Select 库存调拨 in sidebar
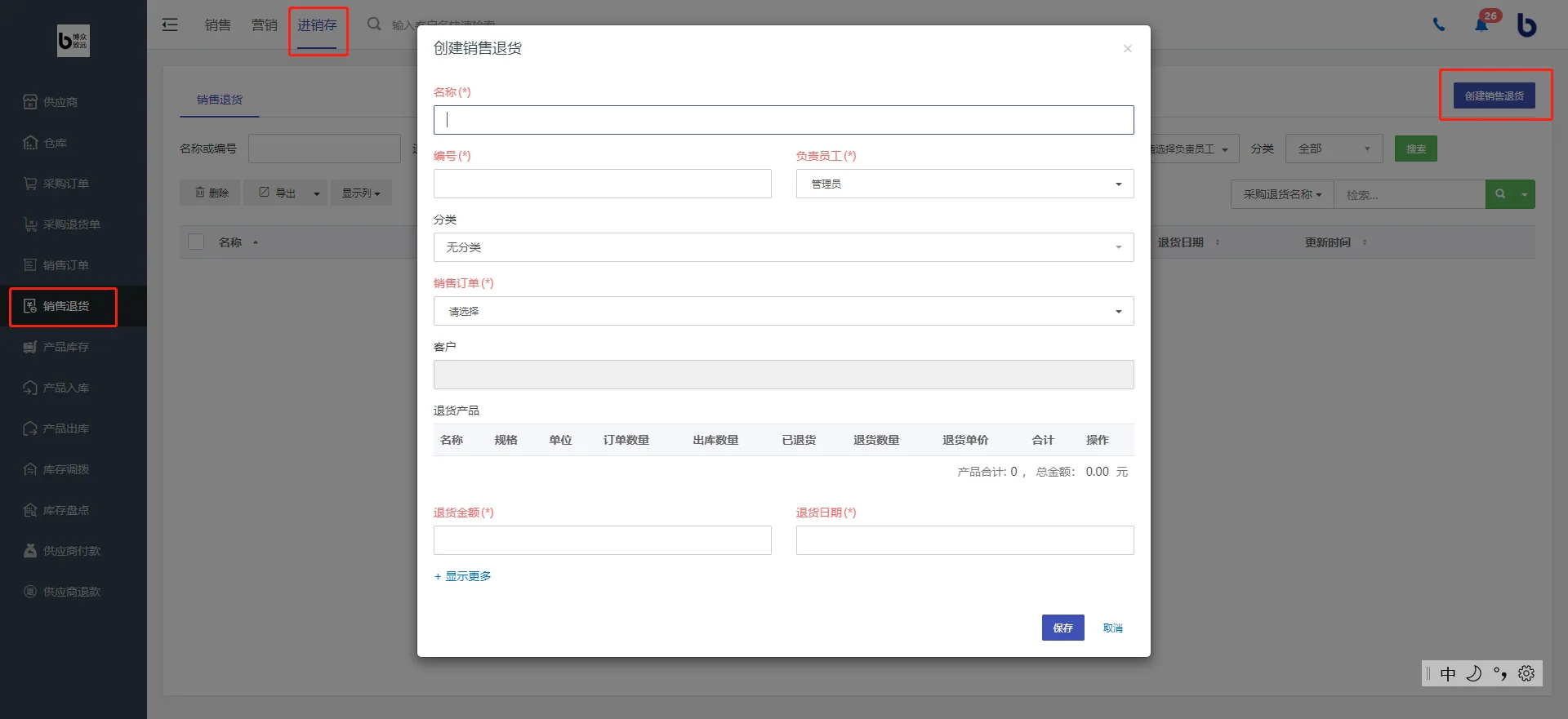The width and height of the screenshot is (1568, 719). (x=56, y=469)
